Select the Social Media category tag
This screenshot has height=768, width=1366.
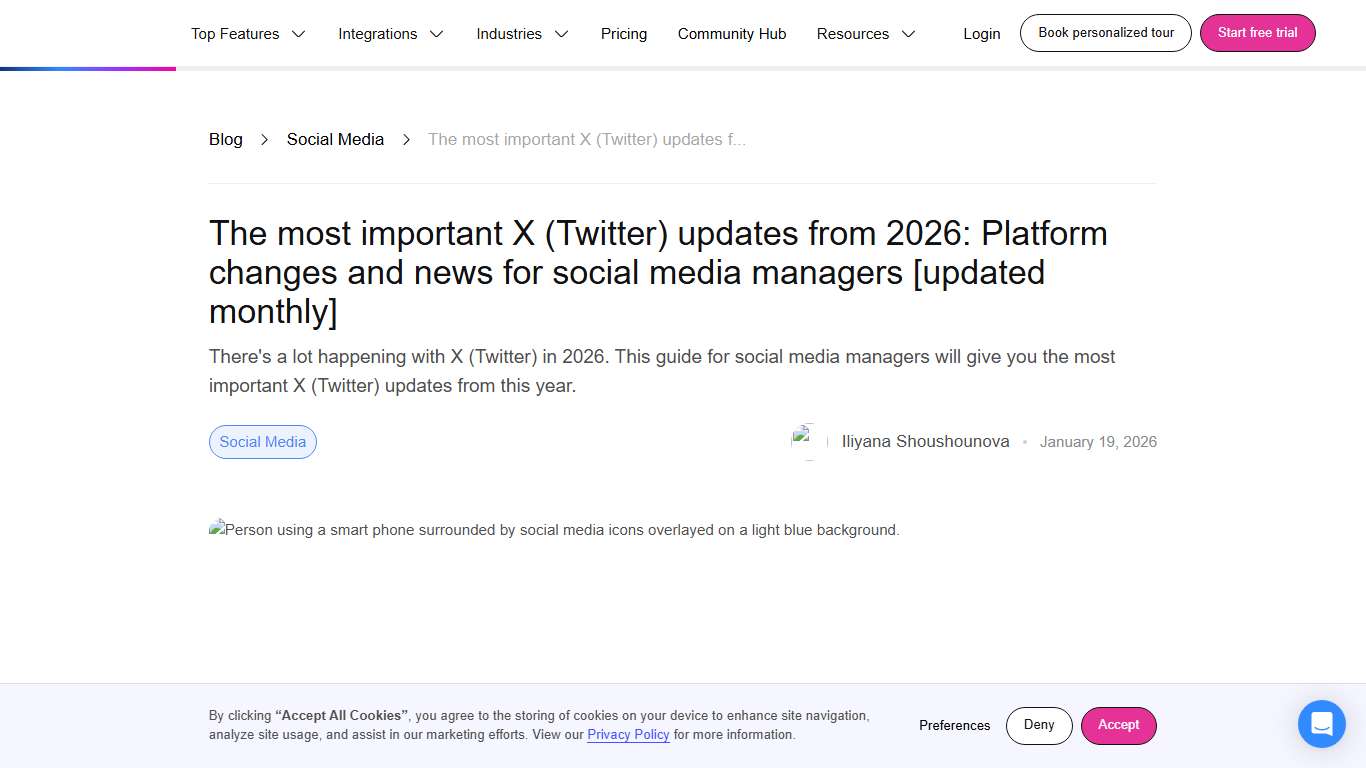262,441
